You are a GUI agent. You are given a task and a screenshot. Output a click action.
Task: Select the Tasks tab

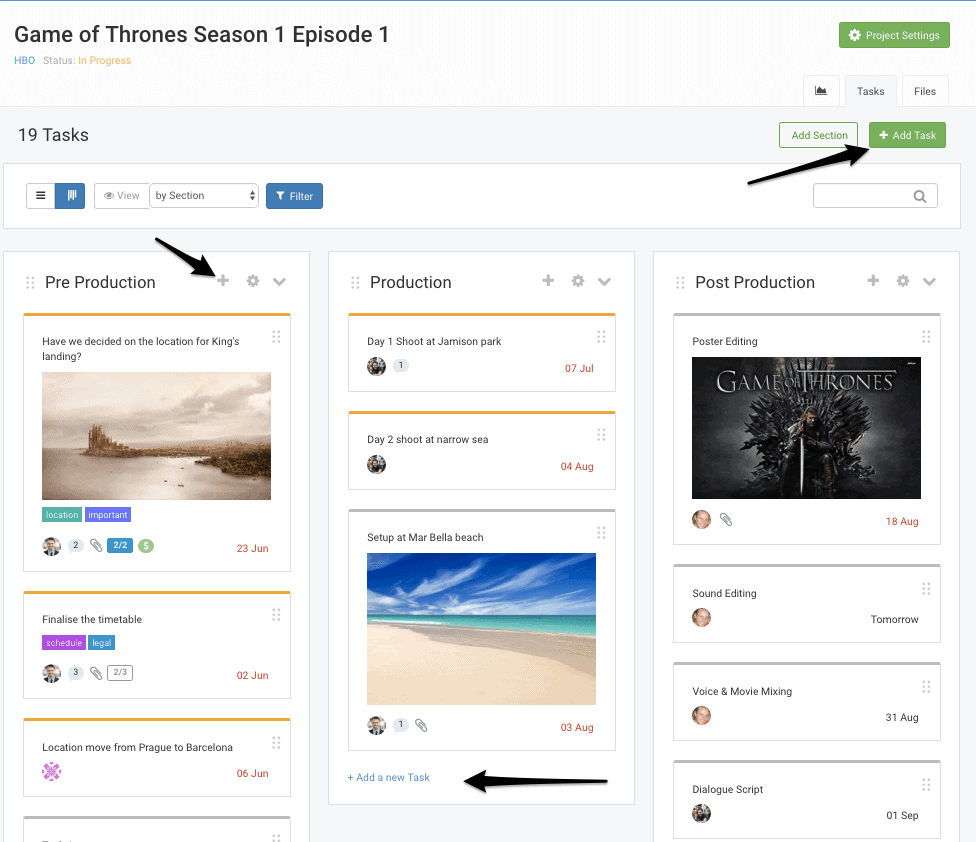point(870,90)
